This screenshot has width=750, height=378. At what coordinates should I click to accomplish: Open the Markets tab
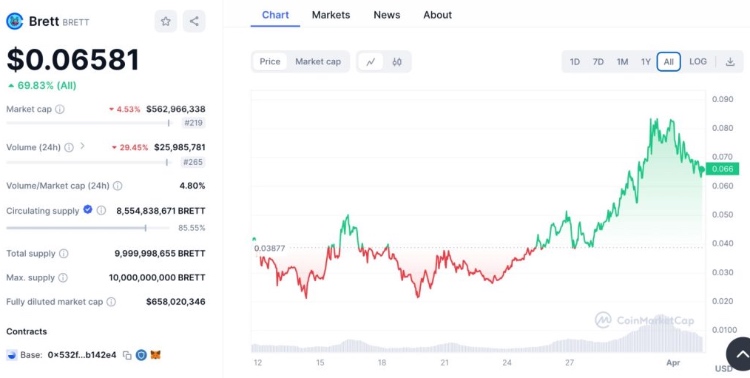tap(331, 15)
